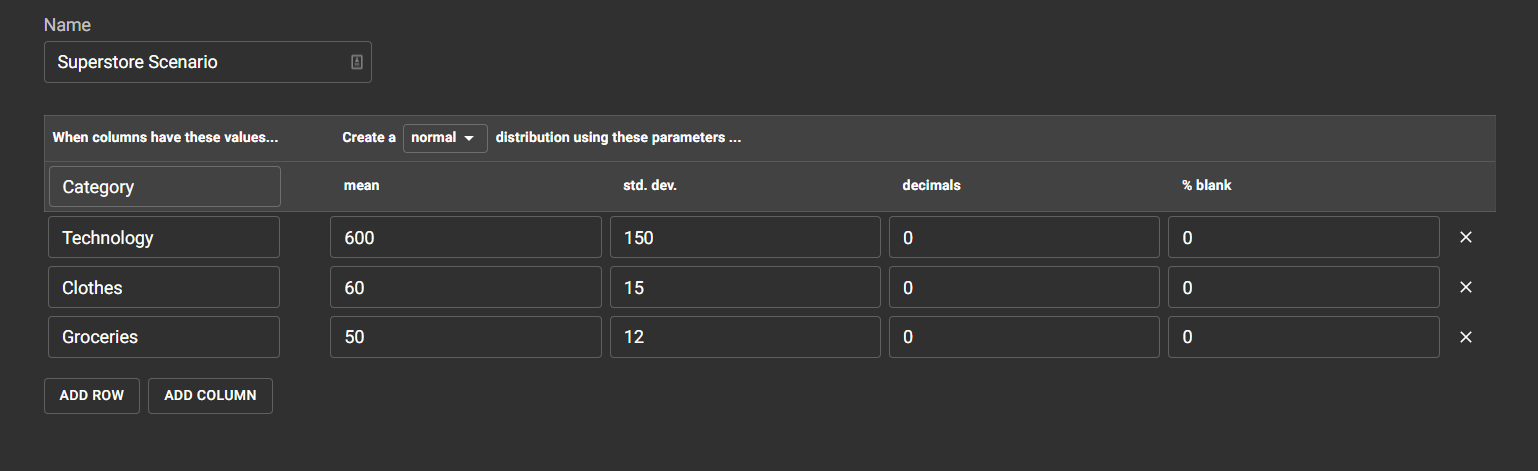
Task: Click the ADD ROW button
Action: click(92, 396)
